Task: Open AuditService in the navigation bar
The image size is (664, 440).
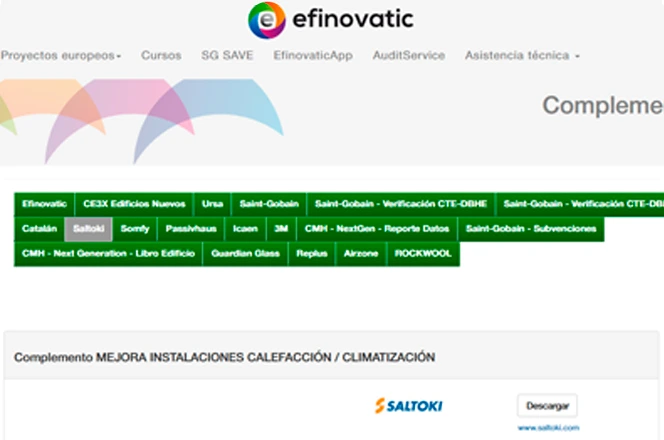Action: tap(409, 55)
